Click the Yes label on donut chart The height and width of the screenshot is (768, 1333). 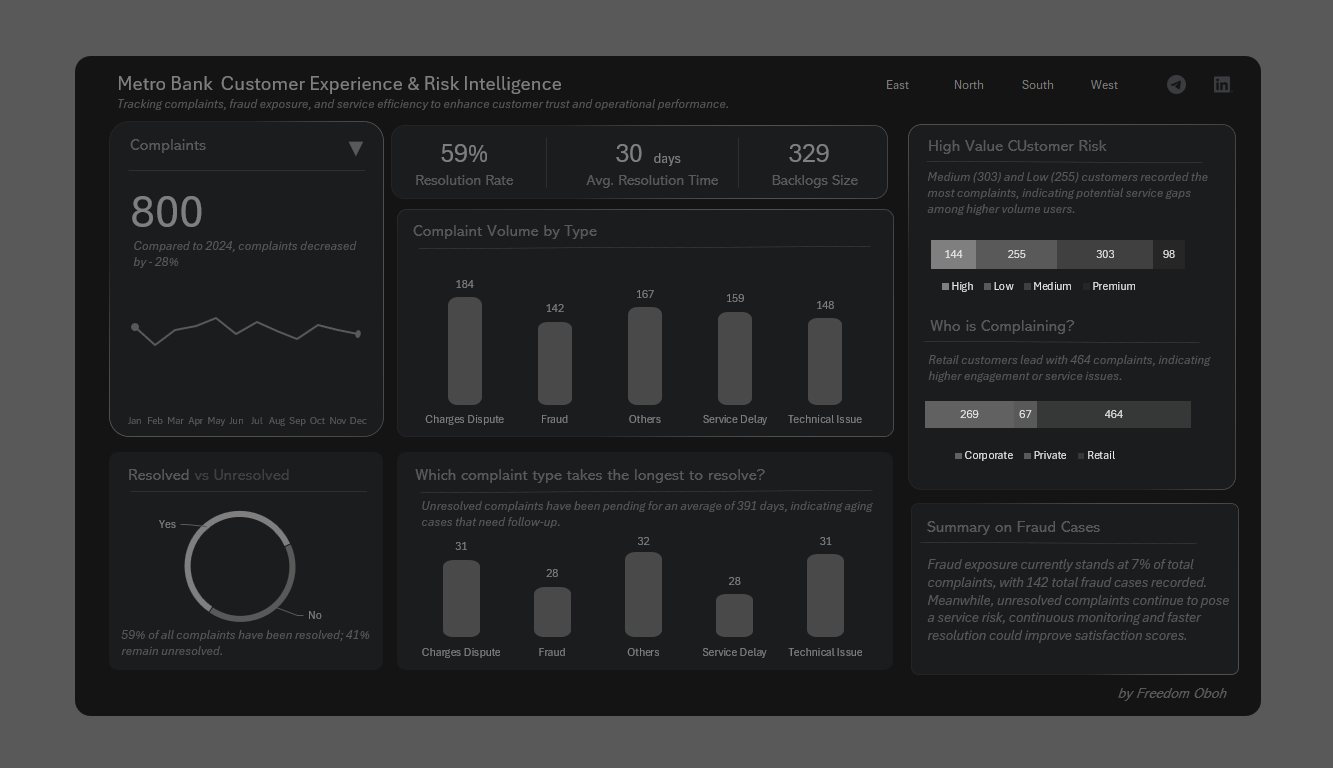pyautogui.click(x=167, y=524)
